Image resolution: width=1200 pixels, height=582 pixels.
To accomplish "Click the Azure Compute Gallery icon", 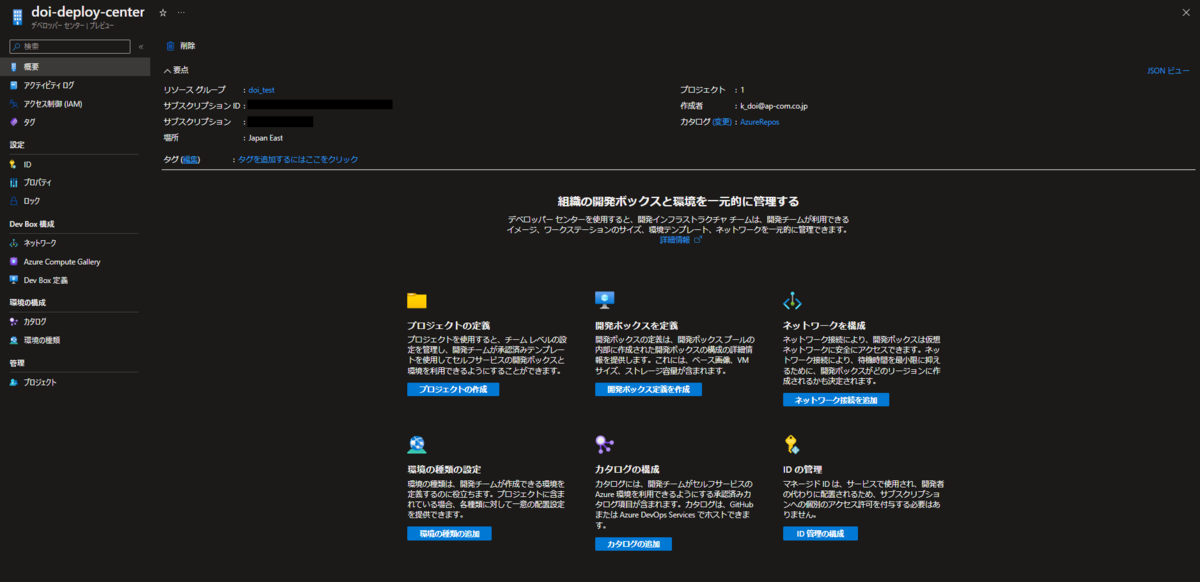I will coord(14,262).
